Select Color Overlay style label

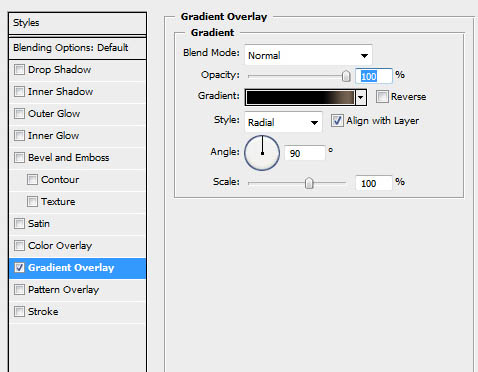tap(60, 246)
